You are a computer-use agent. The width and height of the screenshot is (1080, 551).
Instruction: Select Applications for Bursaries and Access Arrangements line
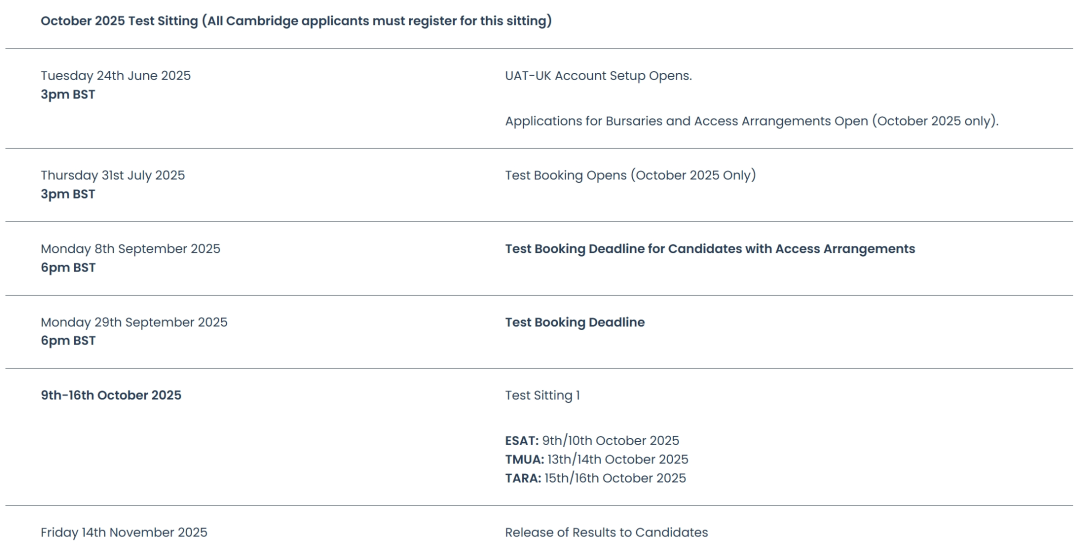click(751, 121)
